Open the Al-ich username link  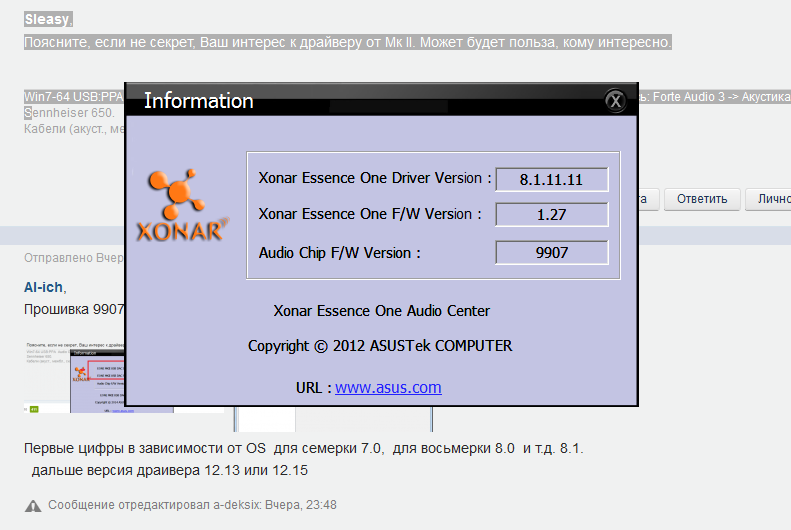(x=43, y=287)
